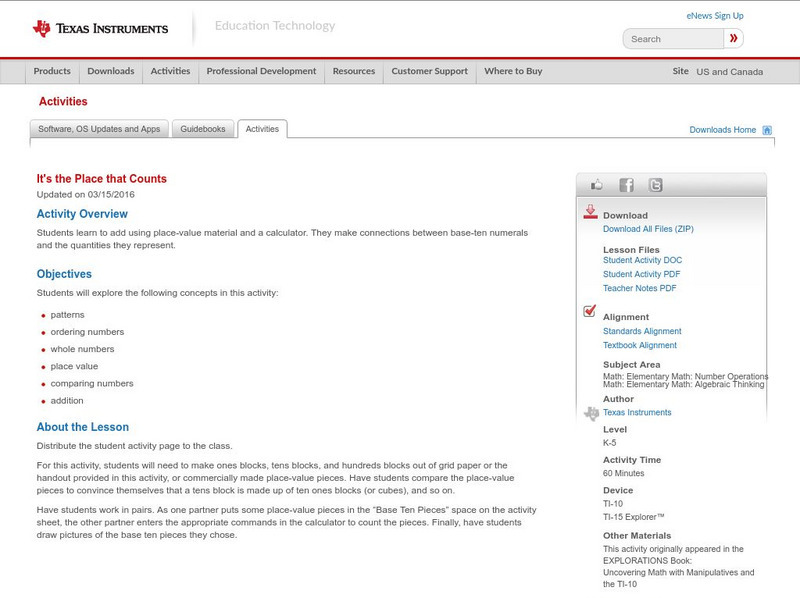Image resolution: width=800 pixels, height=598 pixels.
Task: Click the Education Technology header text
Action: pos(275,26)
